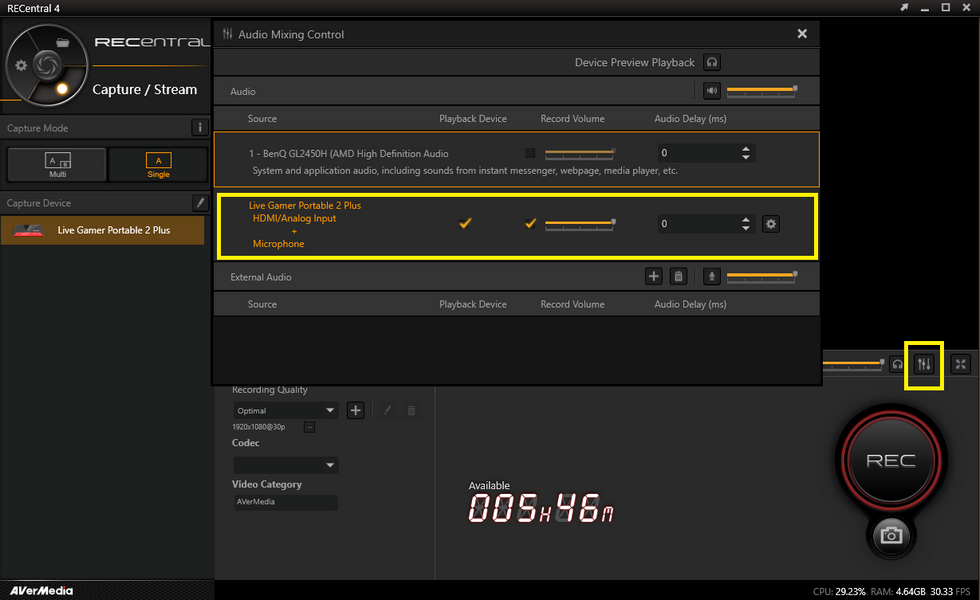Select Live Gamer Portable 2 Plus device
The width and height of the screenshot is (980, 600).
point(102,230)
